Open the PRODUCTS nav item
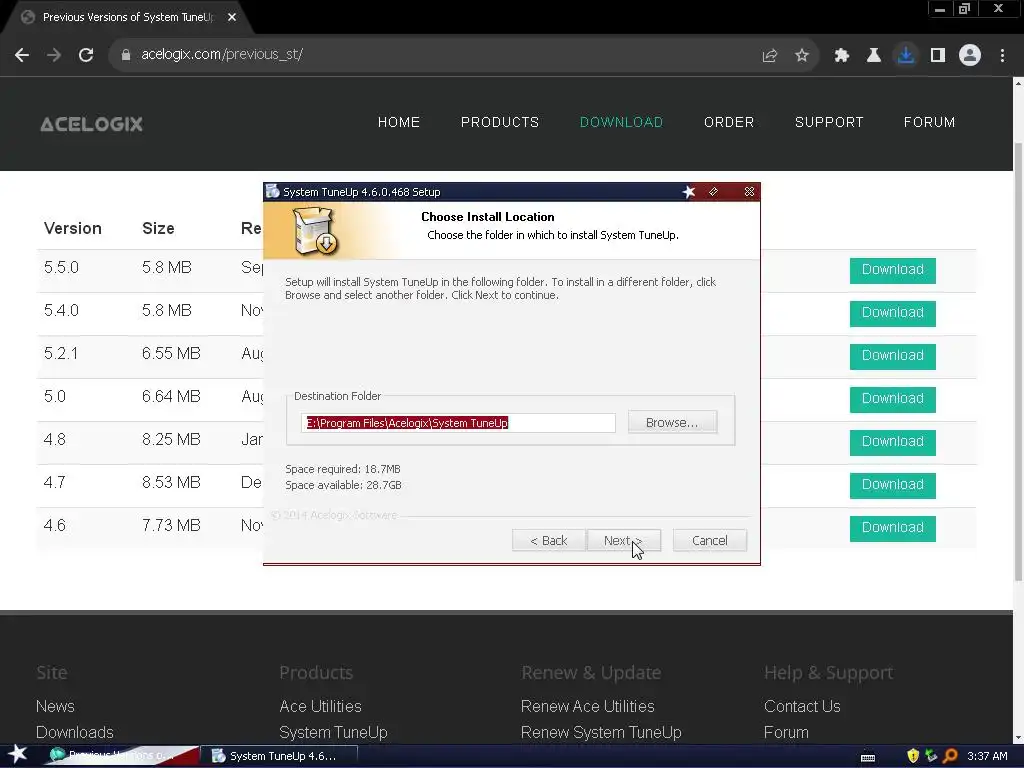The image size is (1024, 768). click(500, 122)
